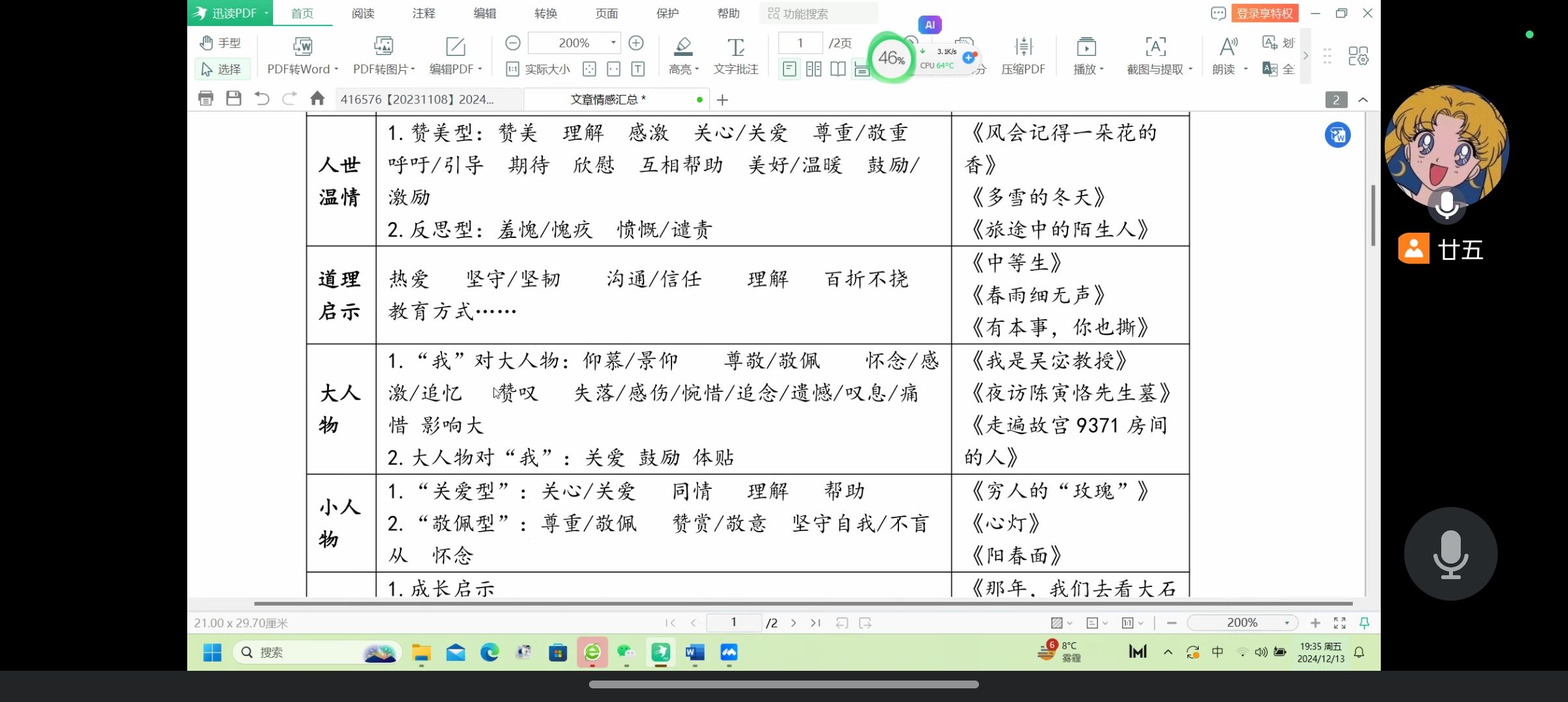Zoom out using the toolbar minus icon

click(513, 43)
